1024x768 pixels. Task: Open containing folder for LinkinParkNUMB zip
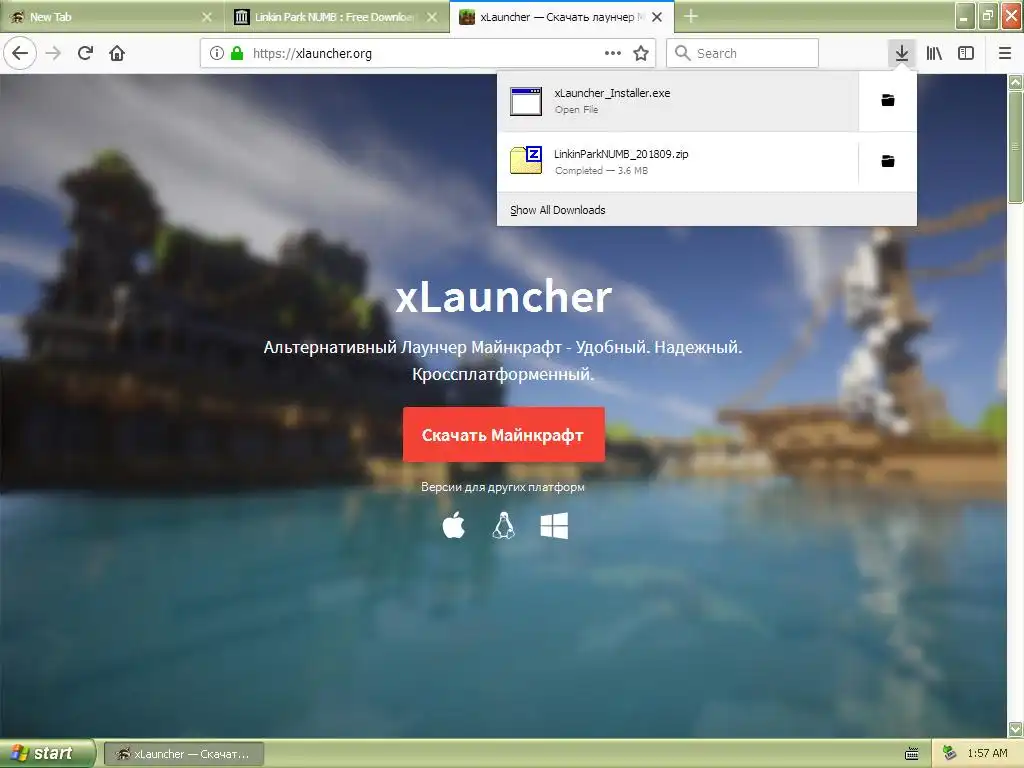pos(888,161)
